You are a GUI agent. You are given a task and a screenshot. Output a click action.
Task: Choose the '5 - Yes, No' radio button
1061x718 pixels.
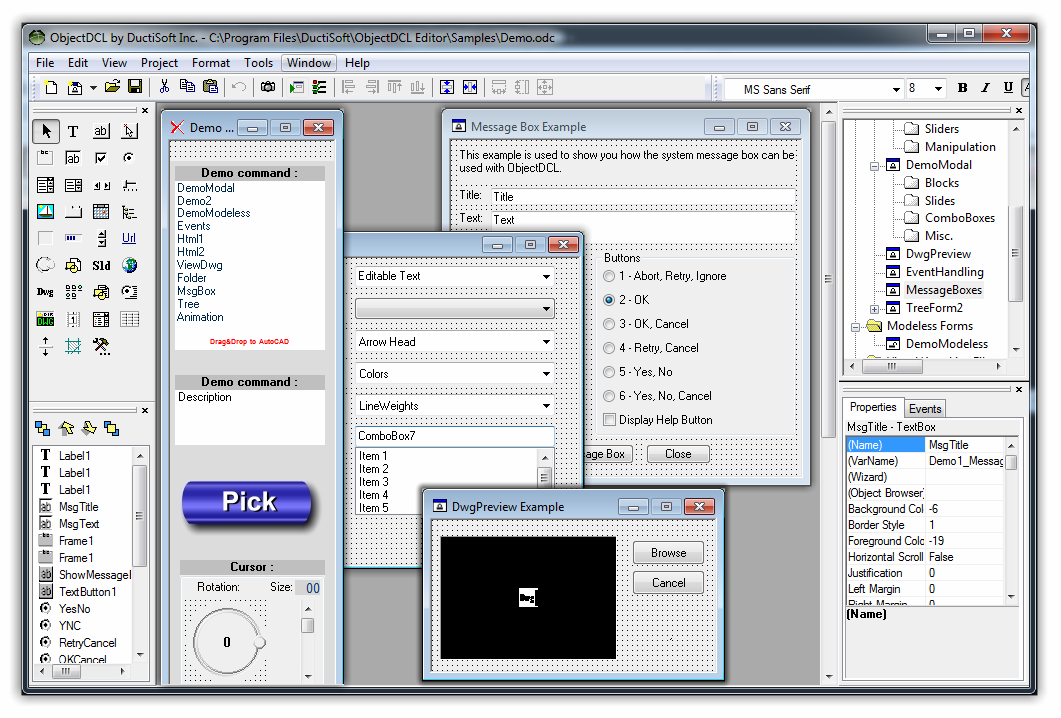coord(610,372)
